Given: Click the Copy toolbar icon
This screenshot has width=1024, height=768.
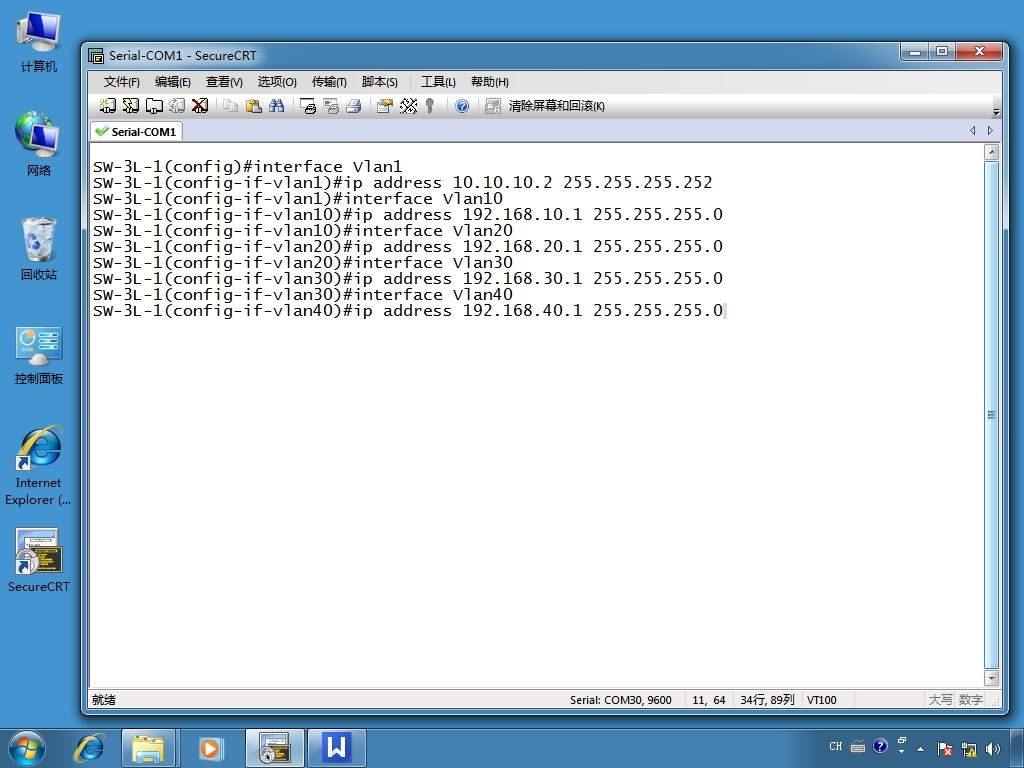Looking at the screenshot, I should [x=230, y=106].
